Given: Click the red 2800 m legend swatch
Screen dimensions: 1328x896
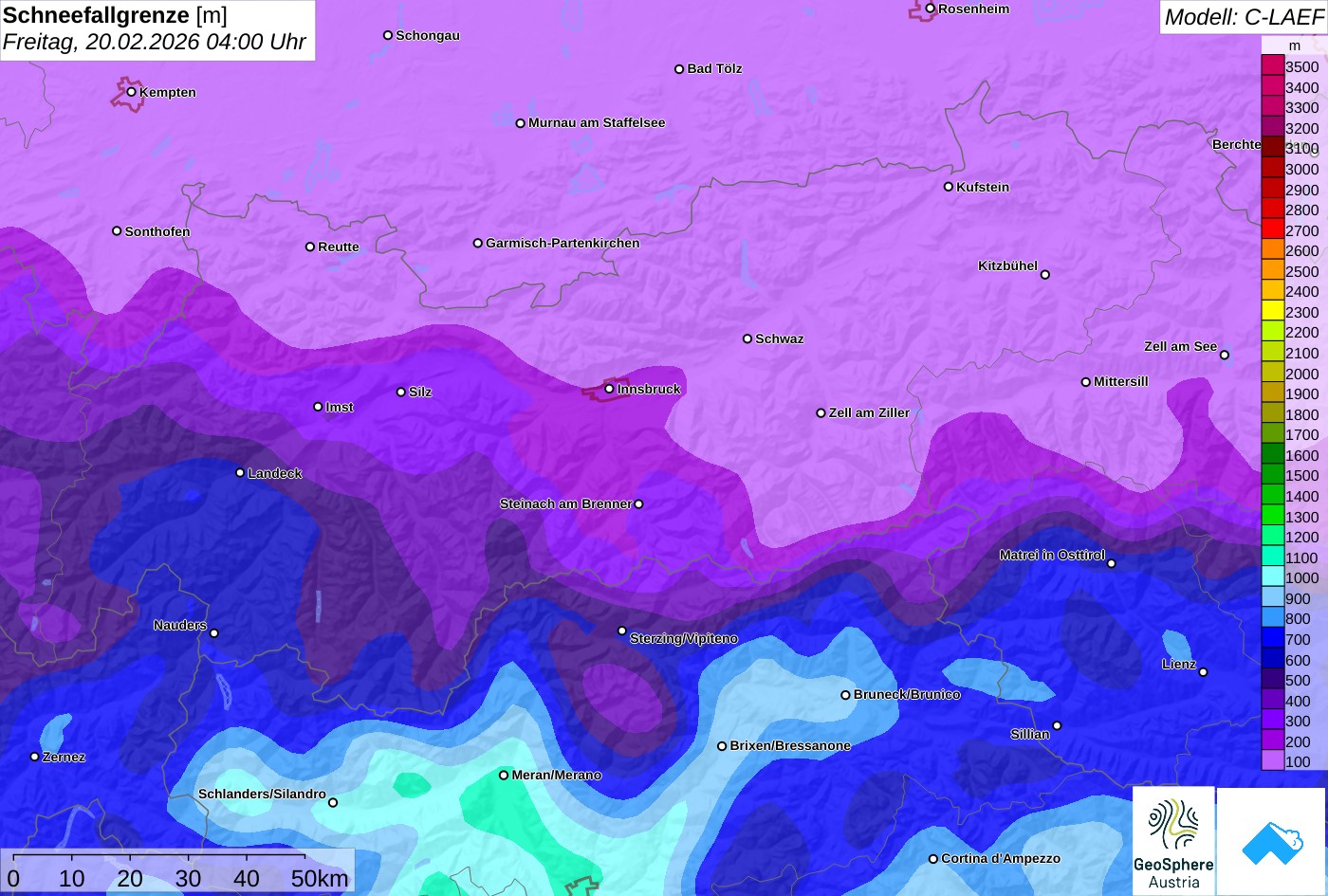Looking at the screenshot, I should [x=1273, y=210].
